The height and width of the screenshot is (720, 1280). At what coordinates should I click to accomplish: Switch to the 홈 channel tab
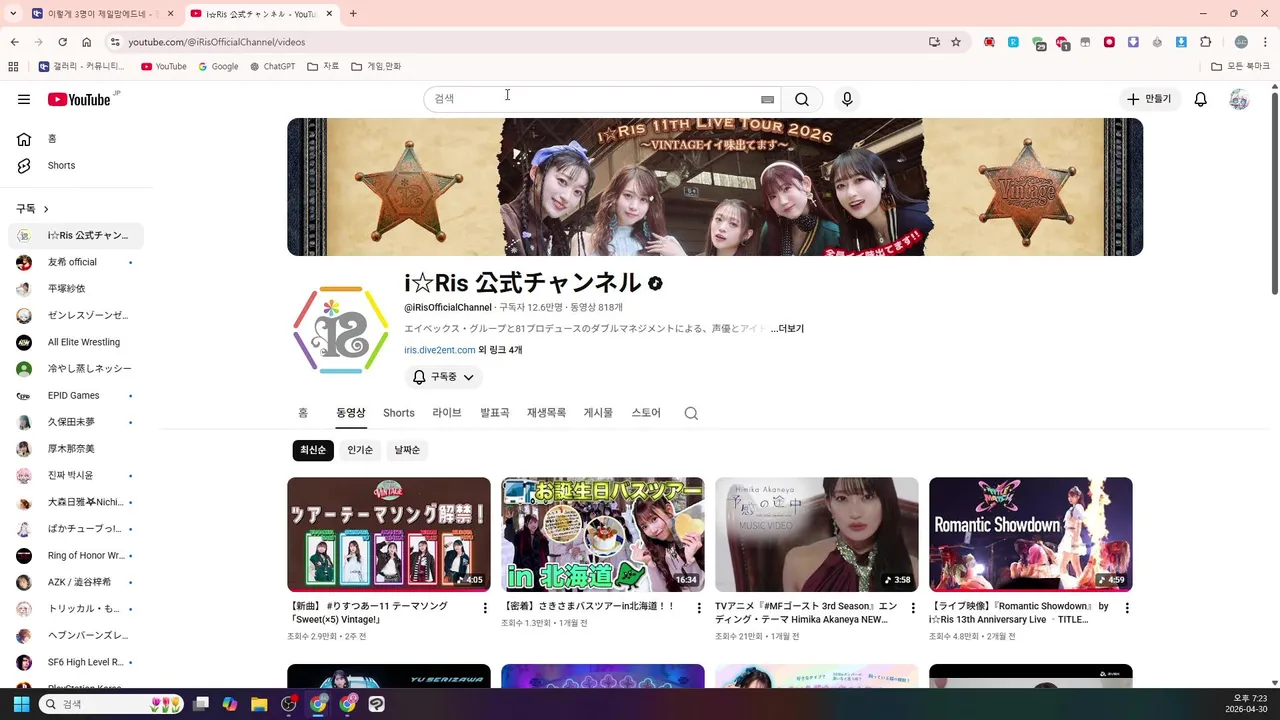[303, 413]
